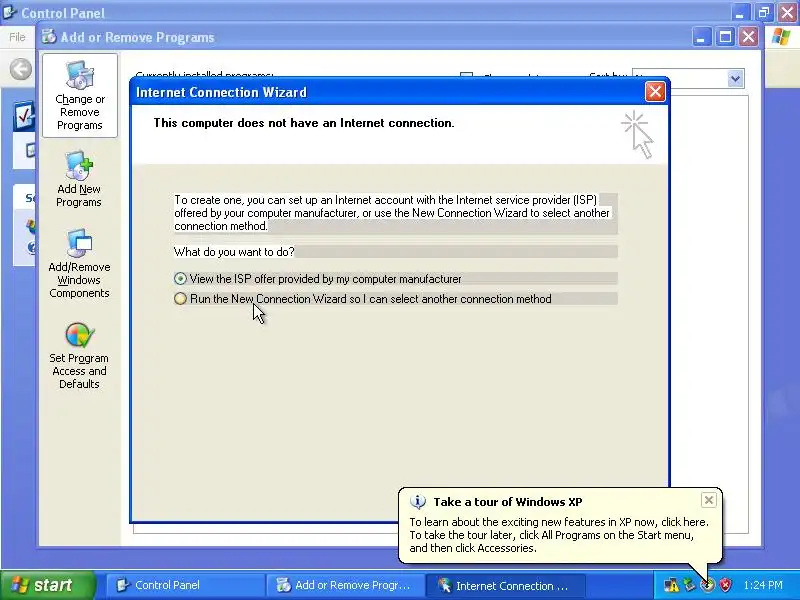Click Back arrow in Control Panel window
The image size is (800, 600).
click(x=21, y=69)
